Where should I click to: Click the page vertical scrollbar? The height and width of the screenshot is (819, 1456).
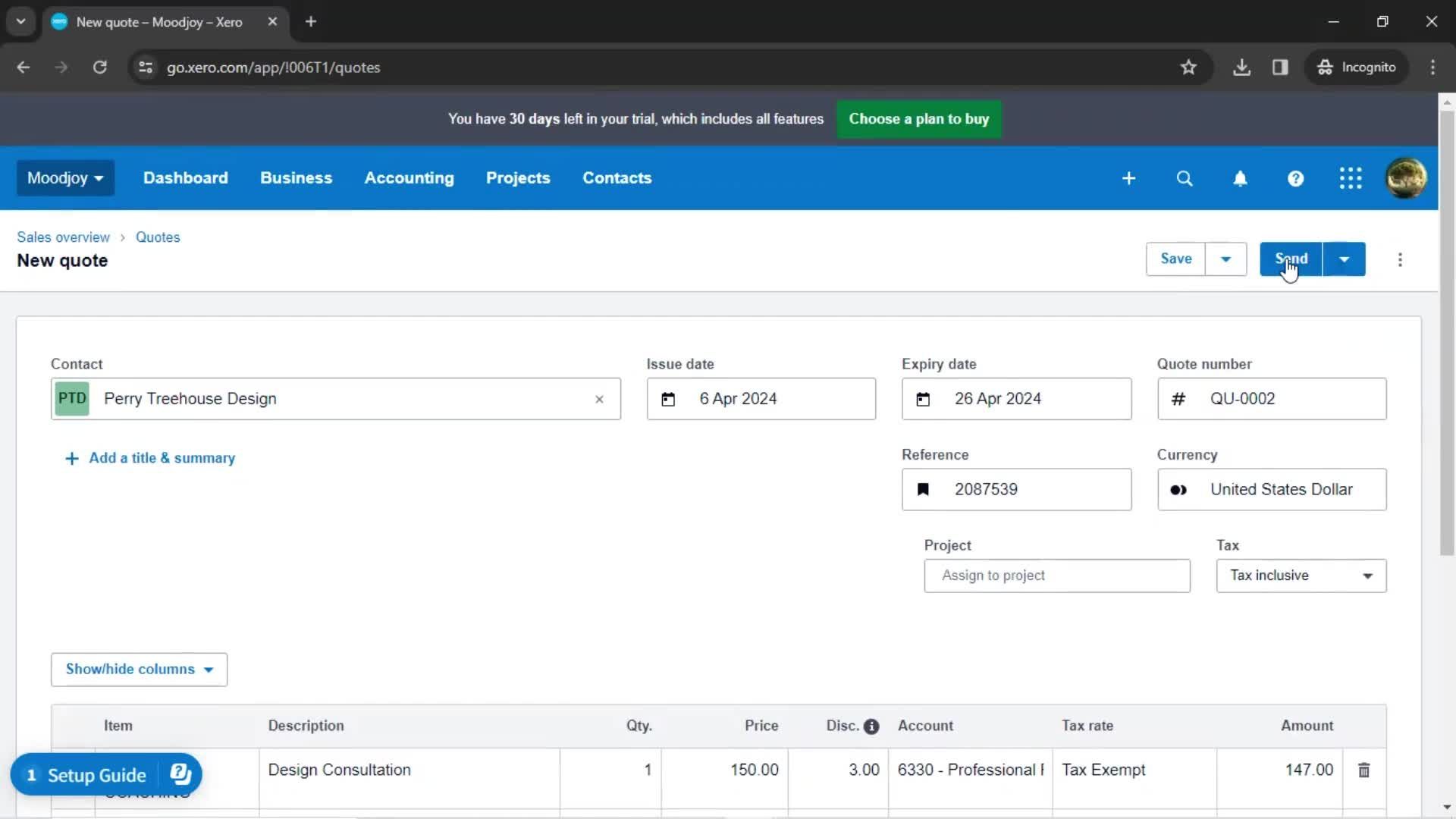click(1447, 334)
